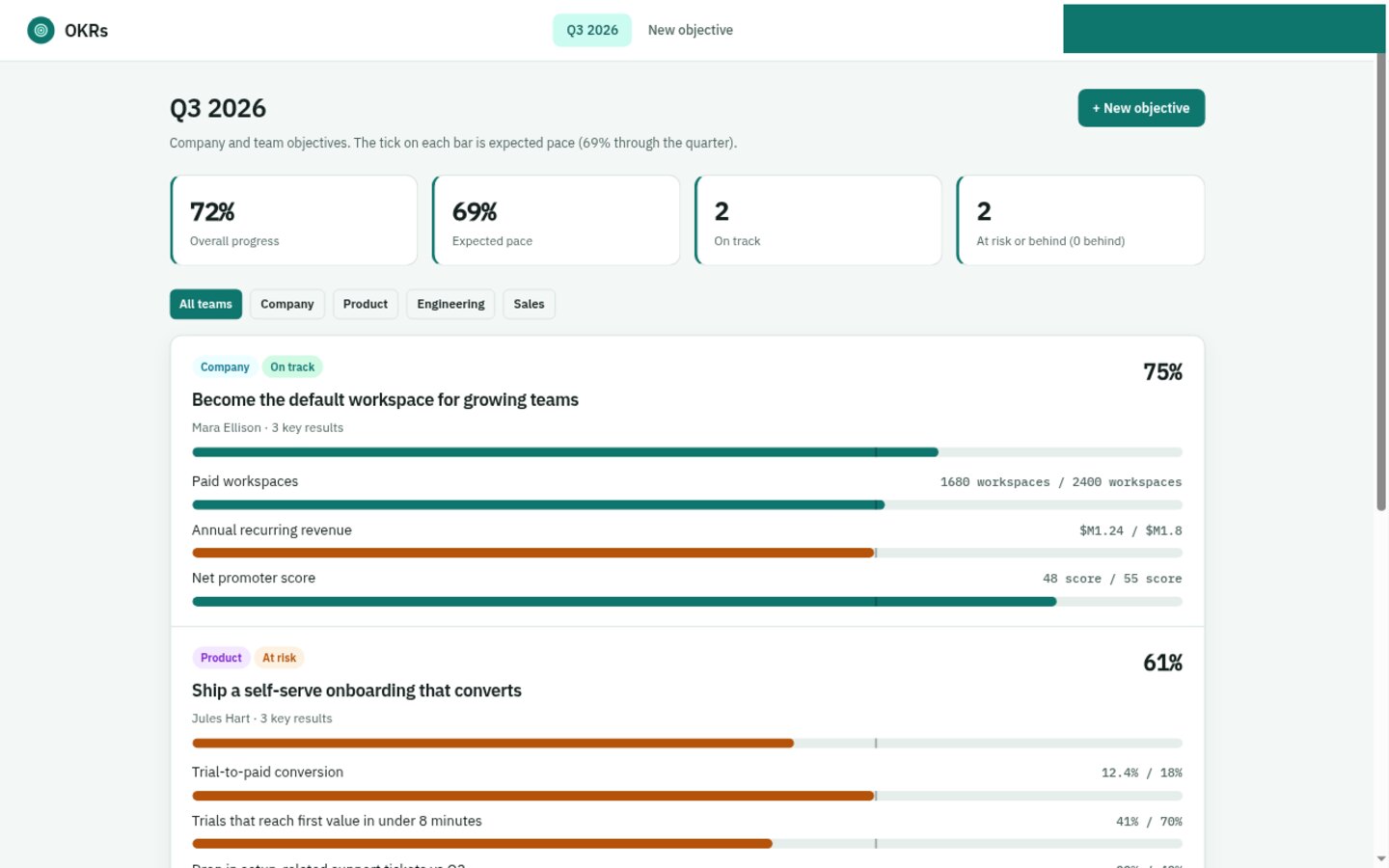The height and width of the screenshot is (868, 1389).
Task: Click the 75% objective progress value
Action: 1162,372
